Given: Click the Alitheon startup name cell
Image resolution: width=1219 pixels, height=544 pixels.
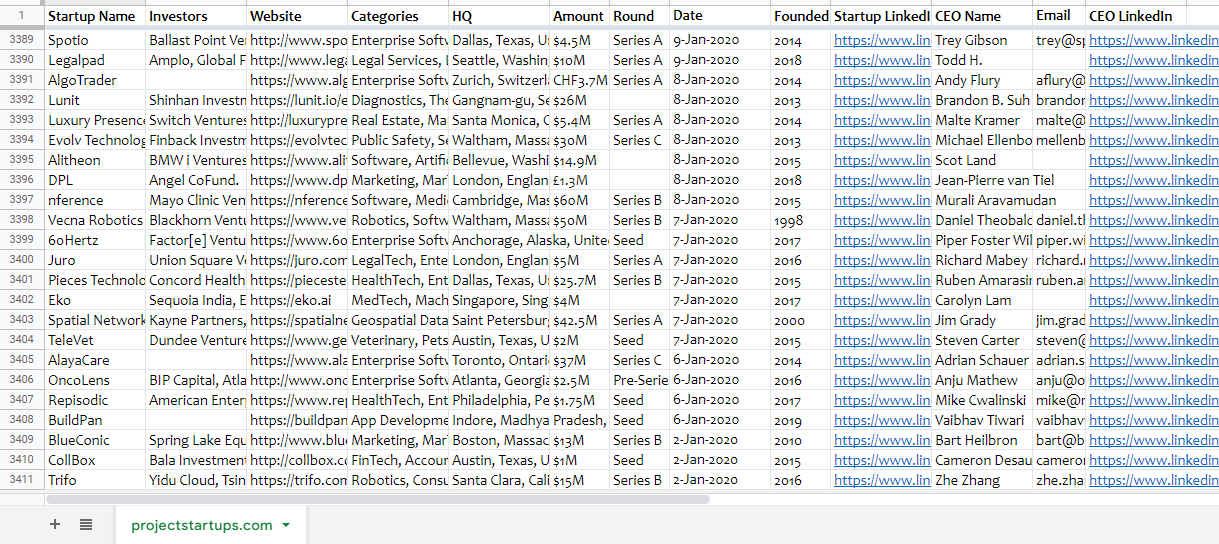Looking at the screenshot, I should pos(95,160).
